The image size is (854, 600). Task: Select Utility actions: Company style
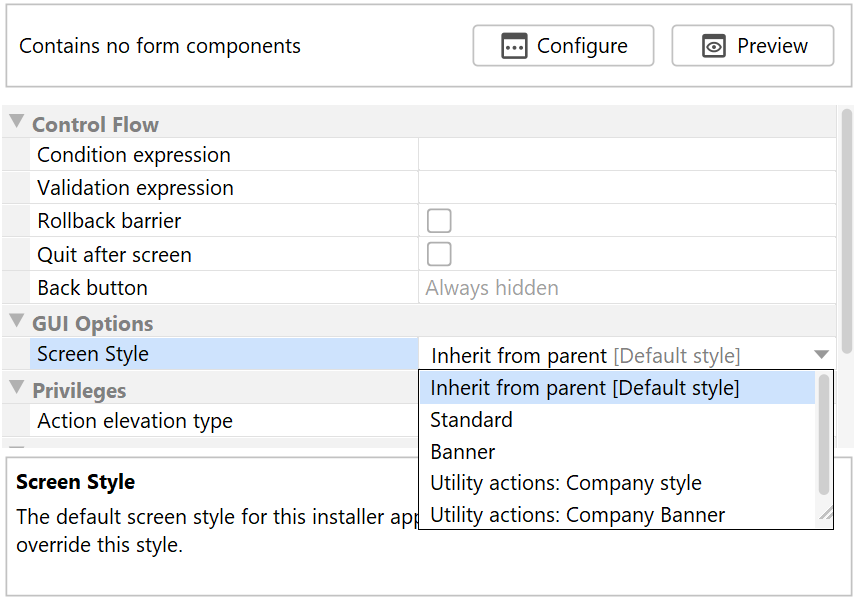tap(566, 483)
